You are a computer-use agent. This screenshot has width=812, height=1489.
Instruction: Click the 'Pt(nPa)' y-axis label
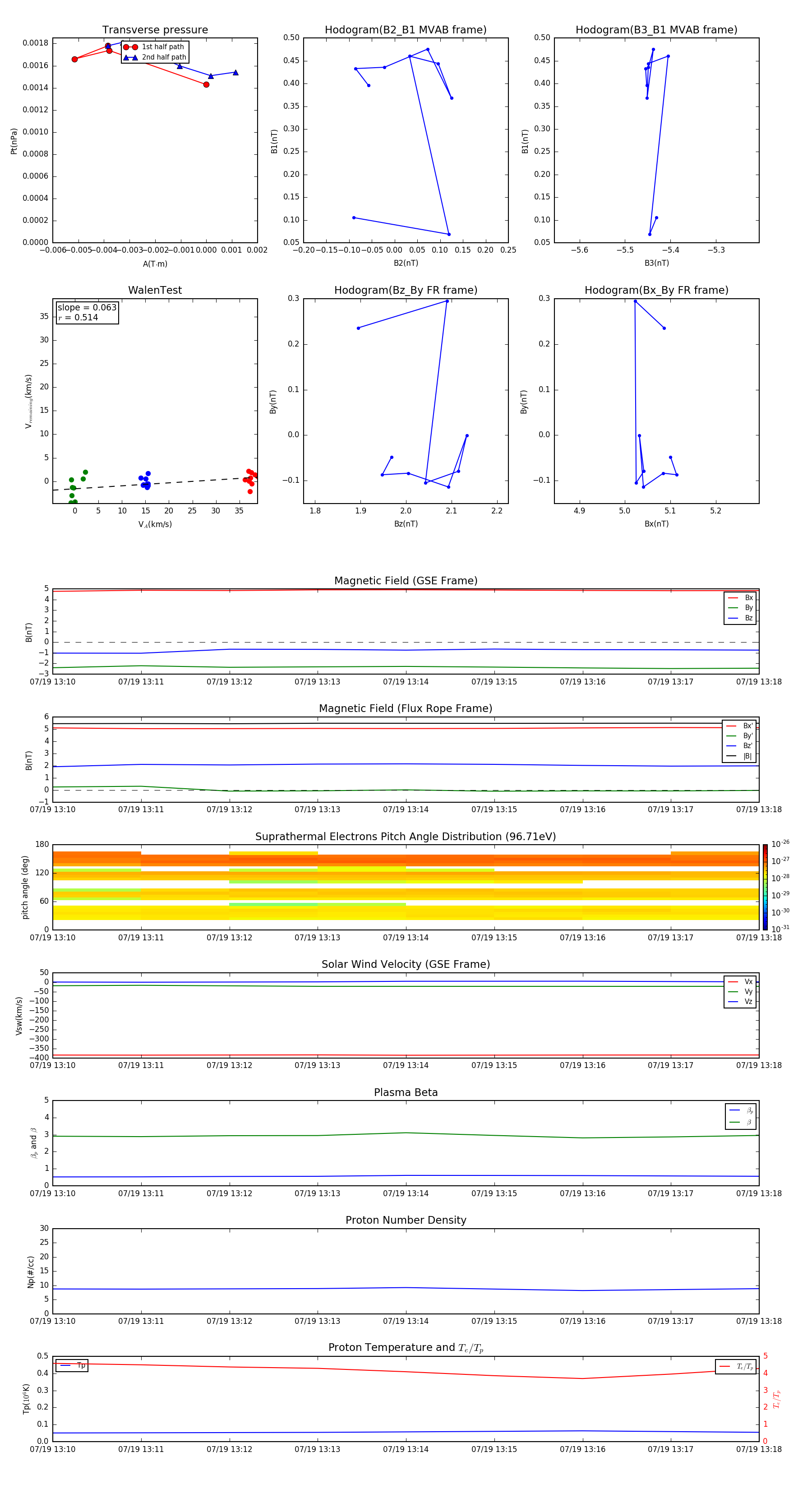click(14, 141)
